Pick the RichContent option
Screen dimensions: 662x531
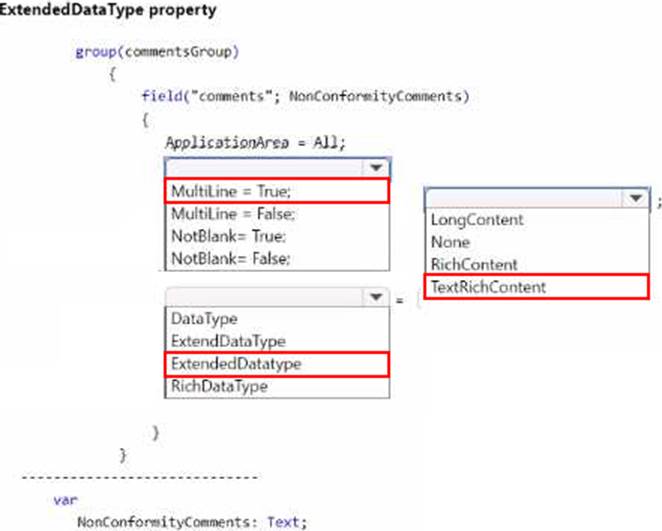474,265
